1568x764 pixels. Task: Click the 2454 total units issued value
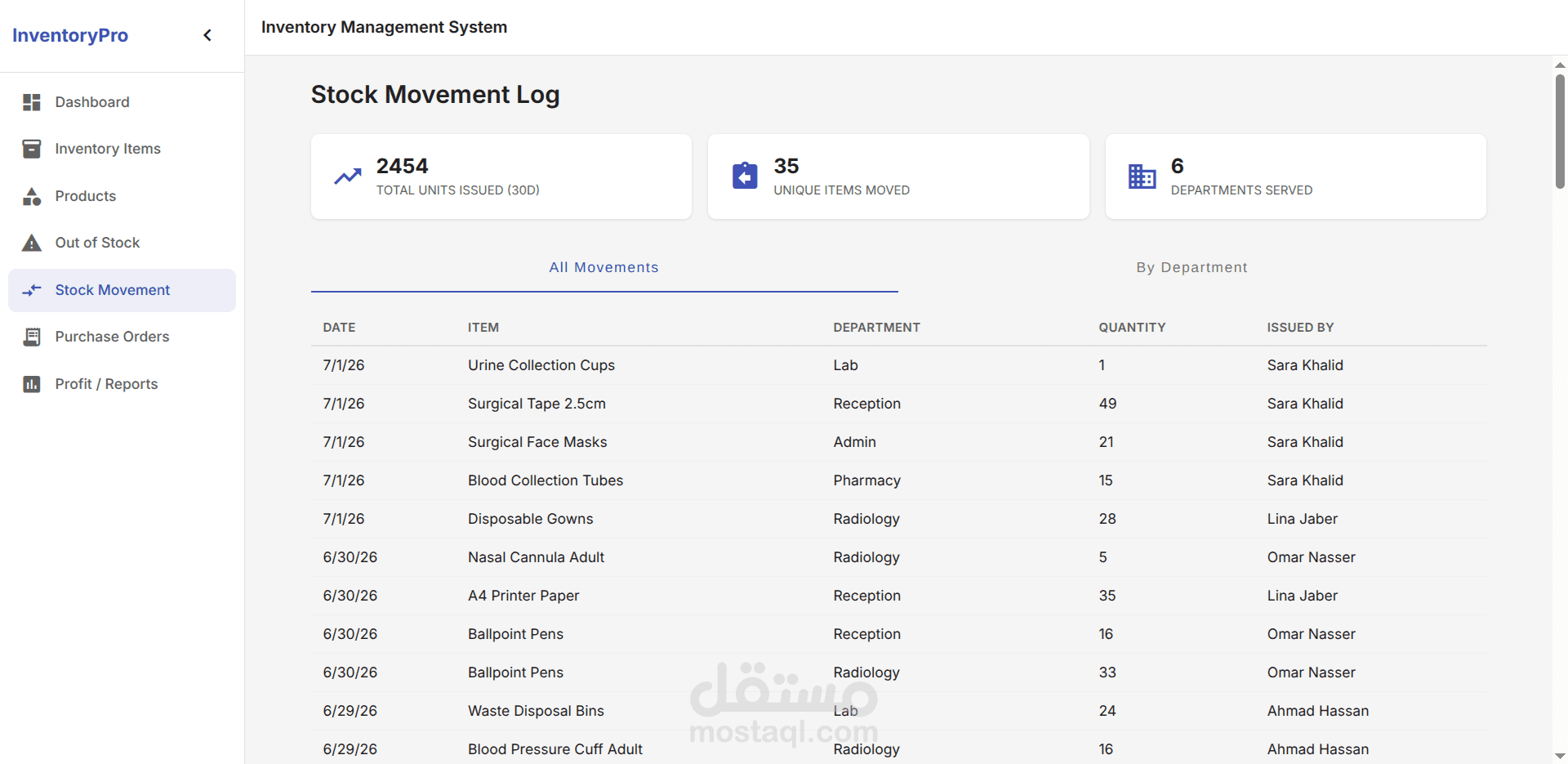coord(402,166)
